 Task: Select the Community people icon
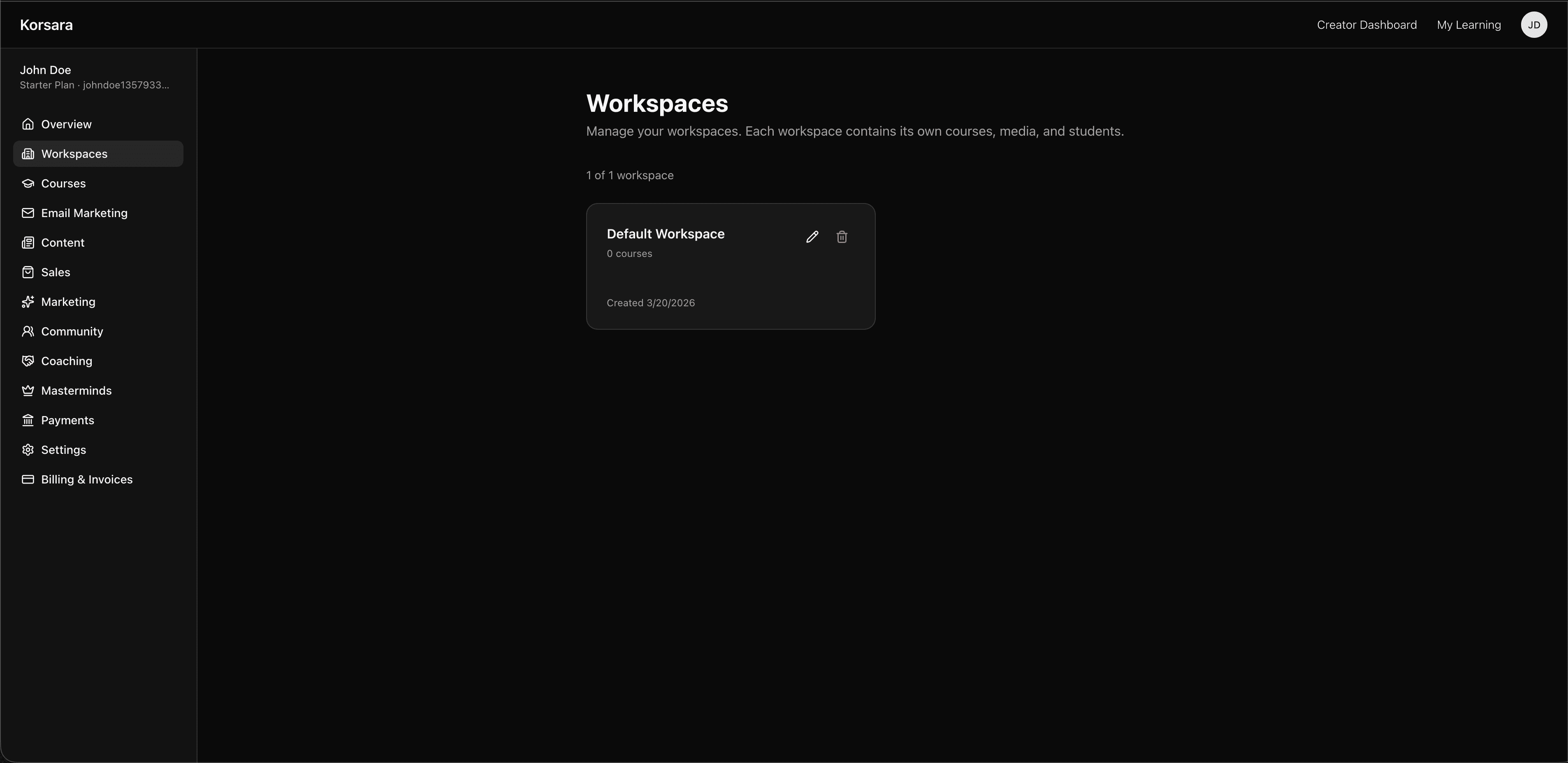[x=28, y=331]
